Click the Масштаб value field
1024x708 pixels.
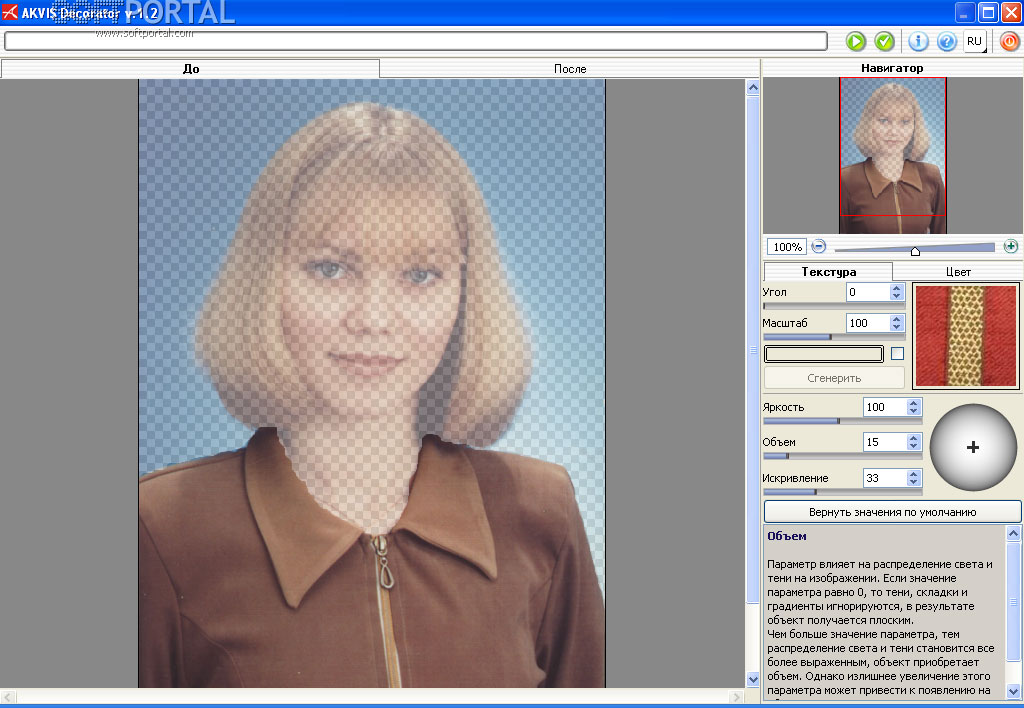868,323
